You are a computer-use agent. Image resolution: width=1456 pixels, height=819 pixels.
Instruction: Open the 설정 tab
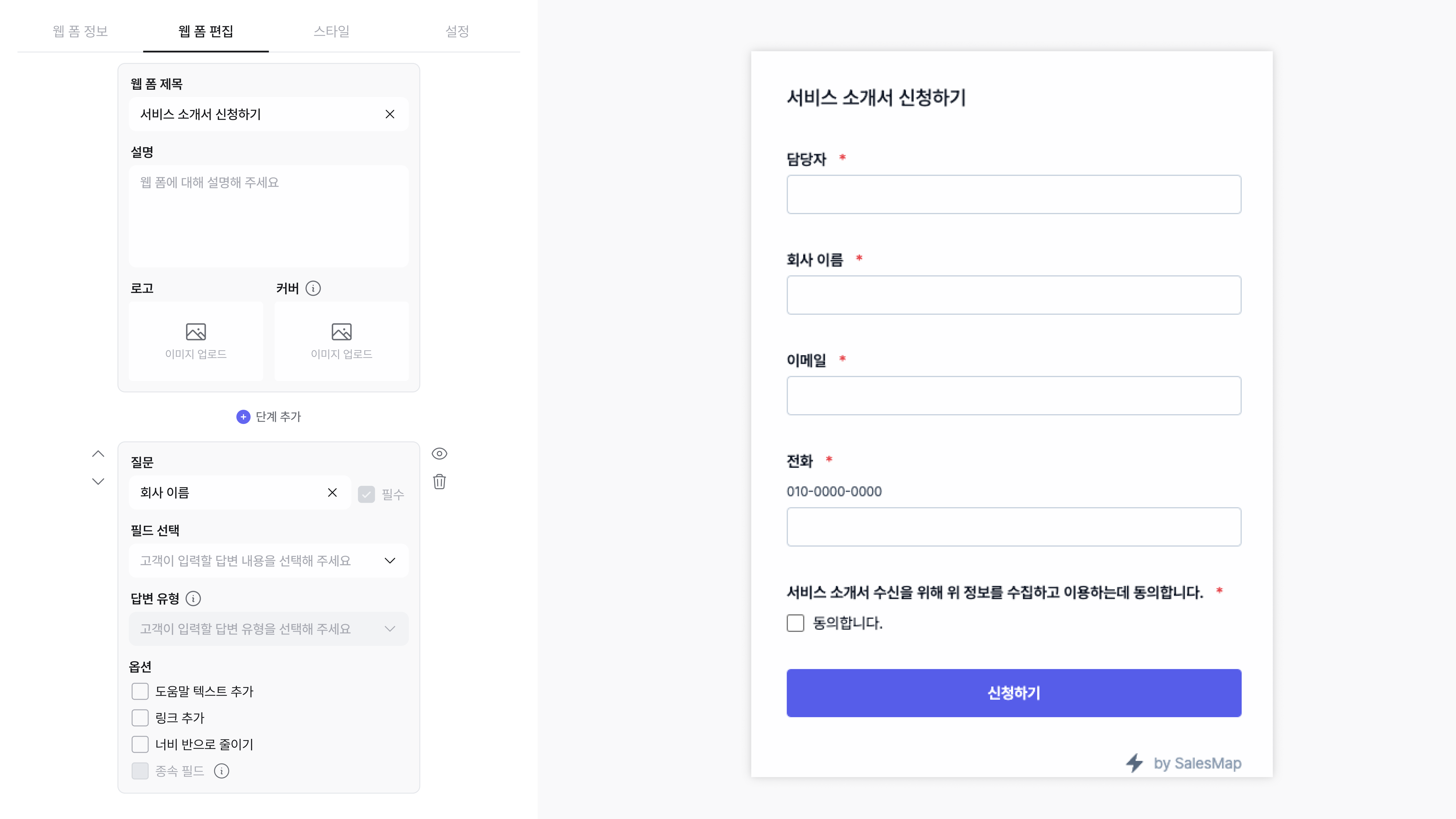click(457, 32)
